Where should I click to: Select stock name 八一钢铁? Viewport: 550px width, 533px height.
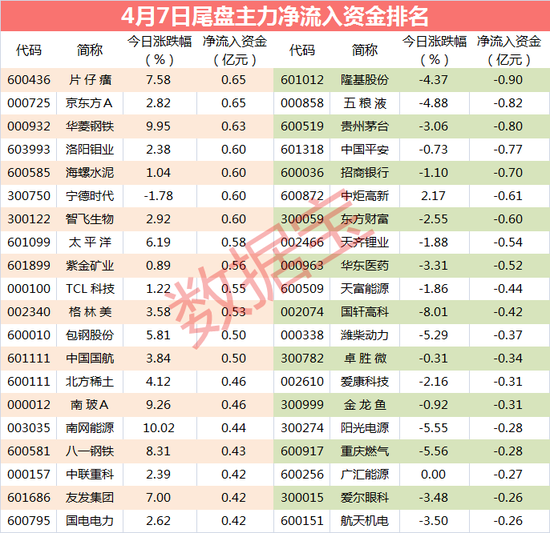click(x=90, y=451)
